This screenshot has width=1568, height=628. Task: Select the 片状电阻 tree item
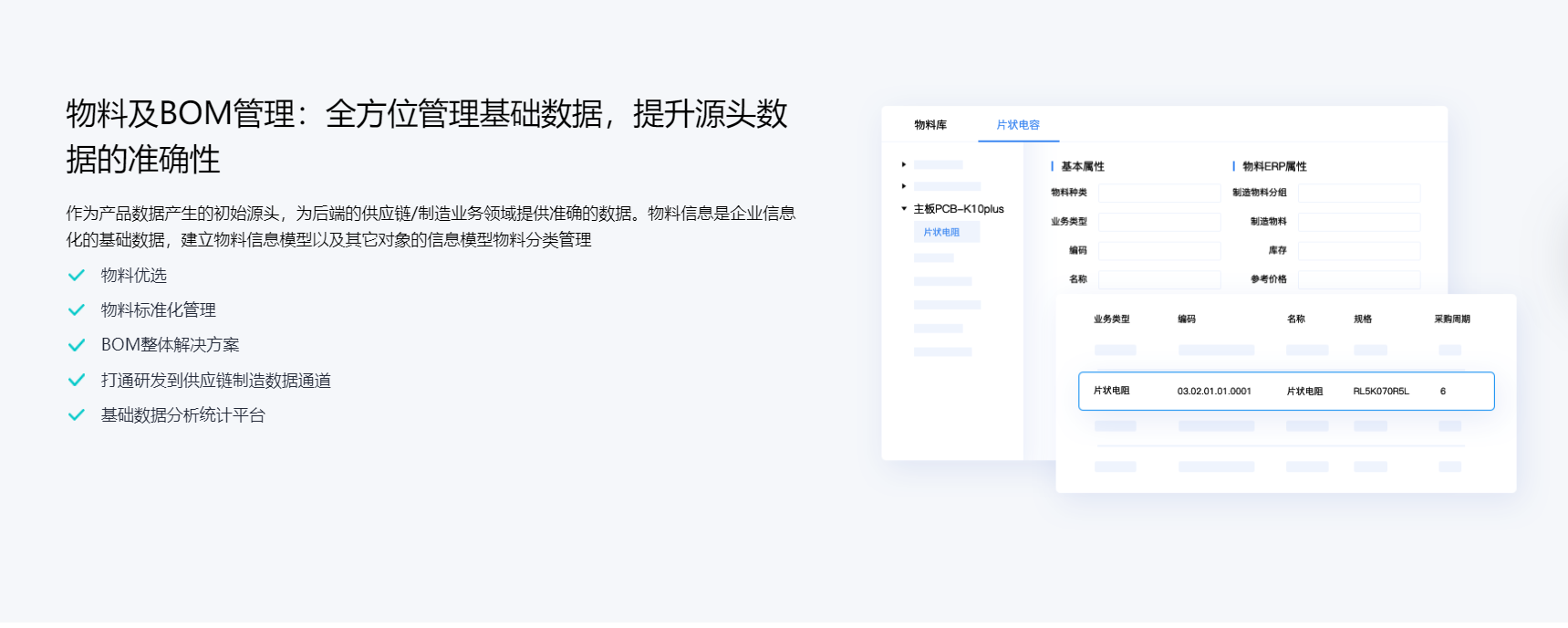pos(946,232)
